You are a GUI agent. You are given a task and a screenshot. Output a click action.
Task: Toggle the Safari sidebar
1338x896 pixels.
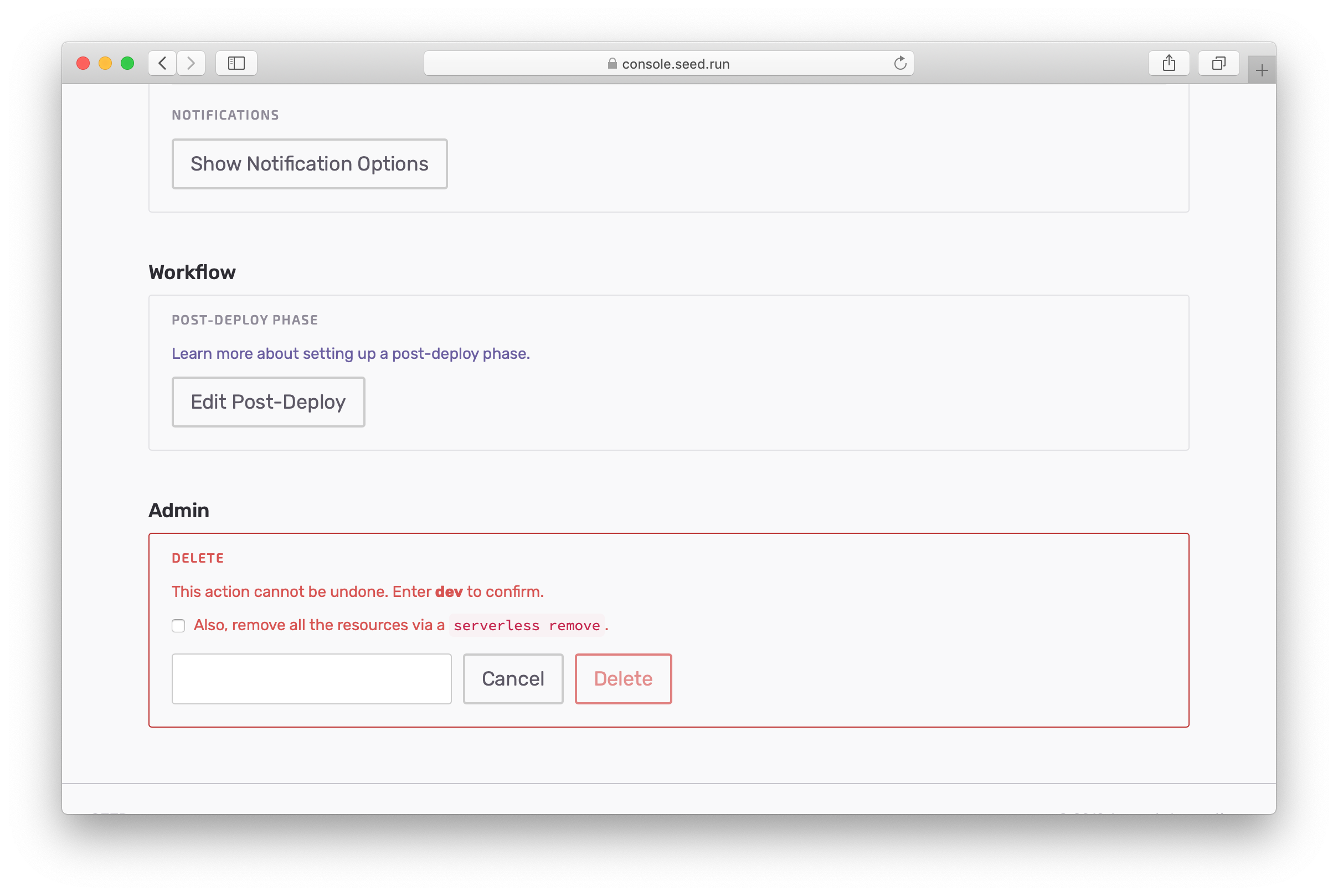click(x=236, y=63)
